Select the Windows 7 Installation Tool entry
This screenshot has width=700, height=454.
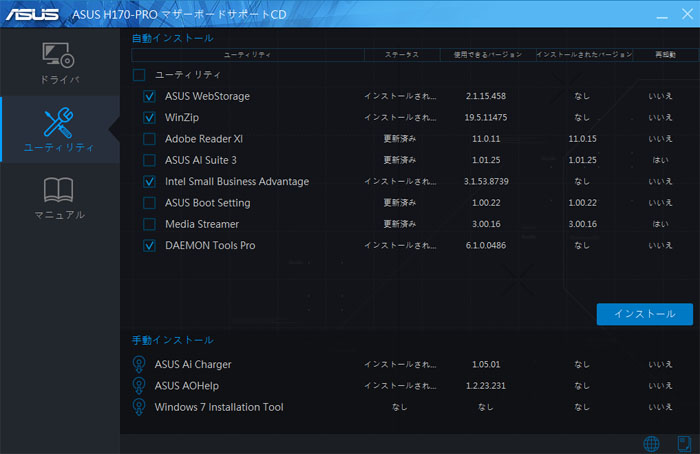219,407
